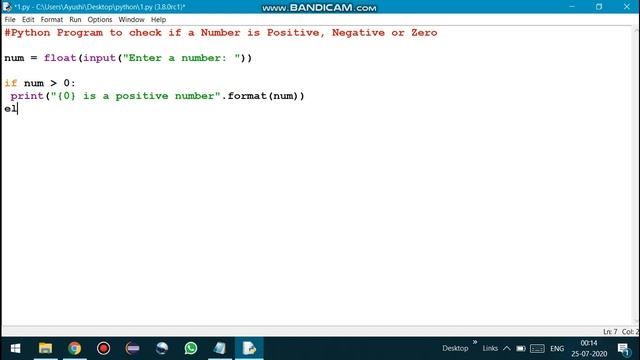Click the print positive number line
Viewport: 640px width, 360px height.
(157, 96)
